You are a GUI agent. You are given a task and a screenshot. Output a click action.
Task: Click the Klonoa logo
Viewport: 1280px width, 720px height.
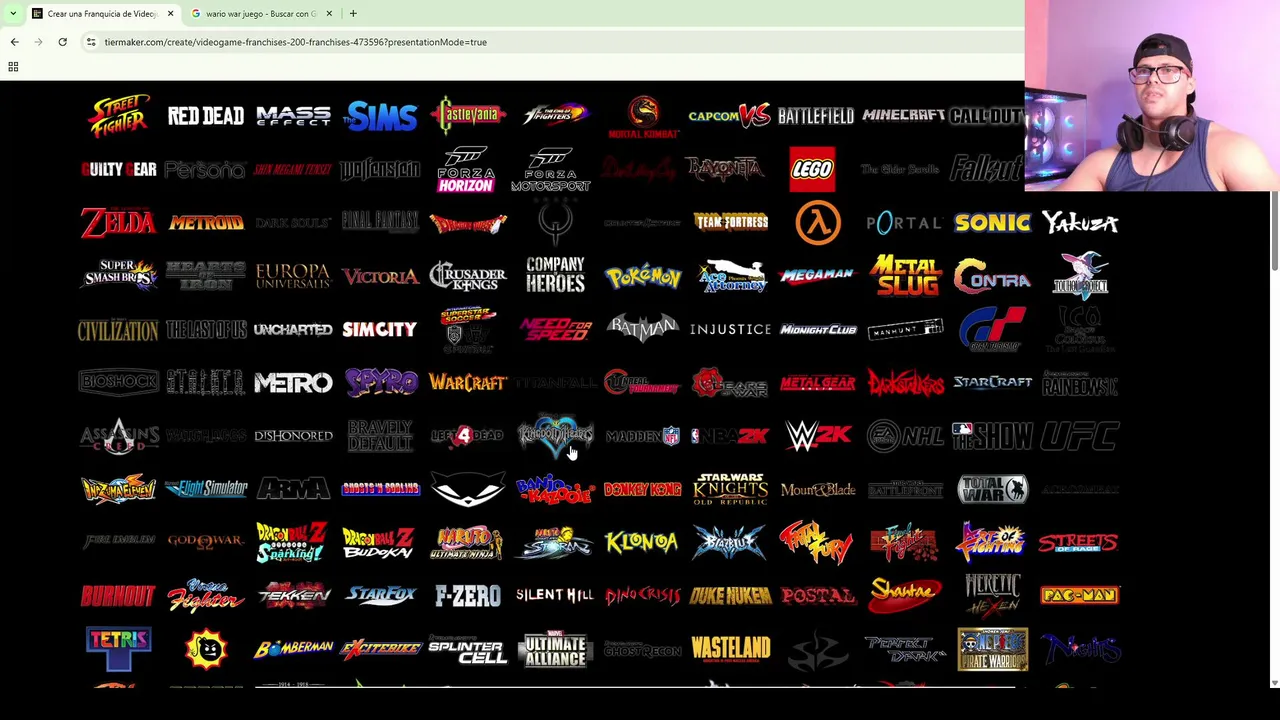tap(642, 542)
